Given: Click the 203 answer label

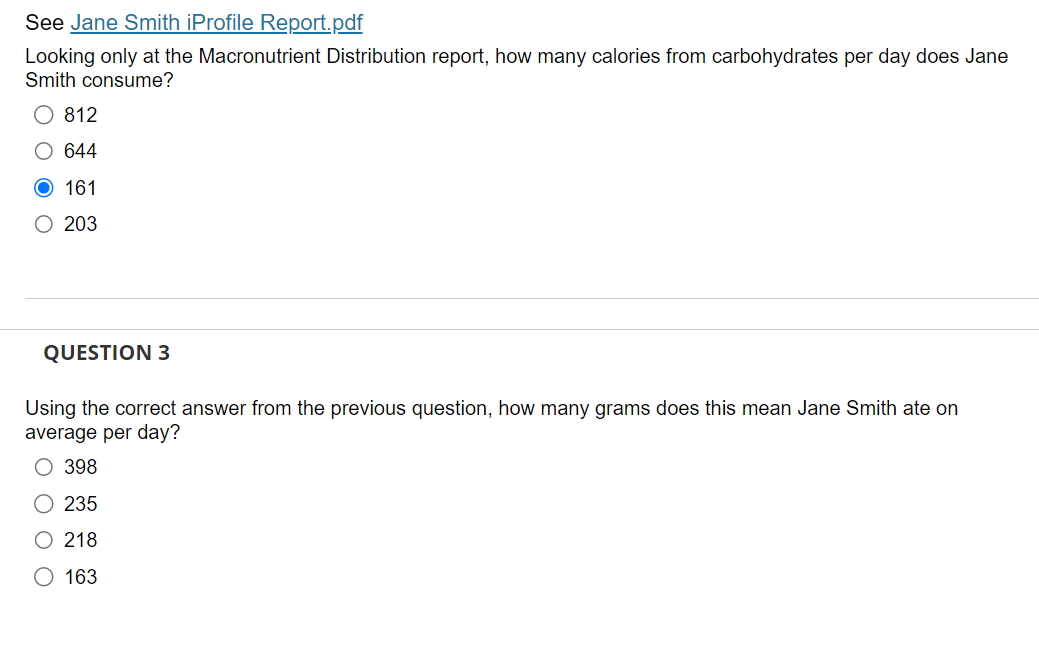Looking at the screenshot, I should (x=79, y=224).
